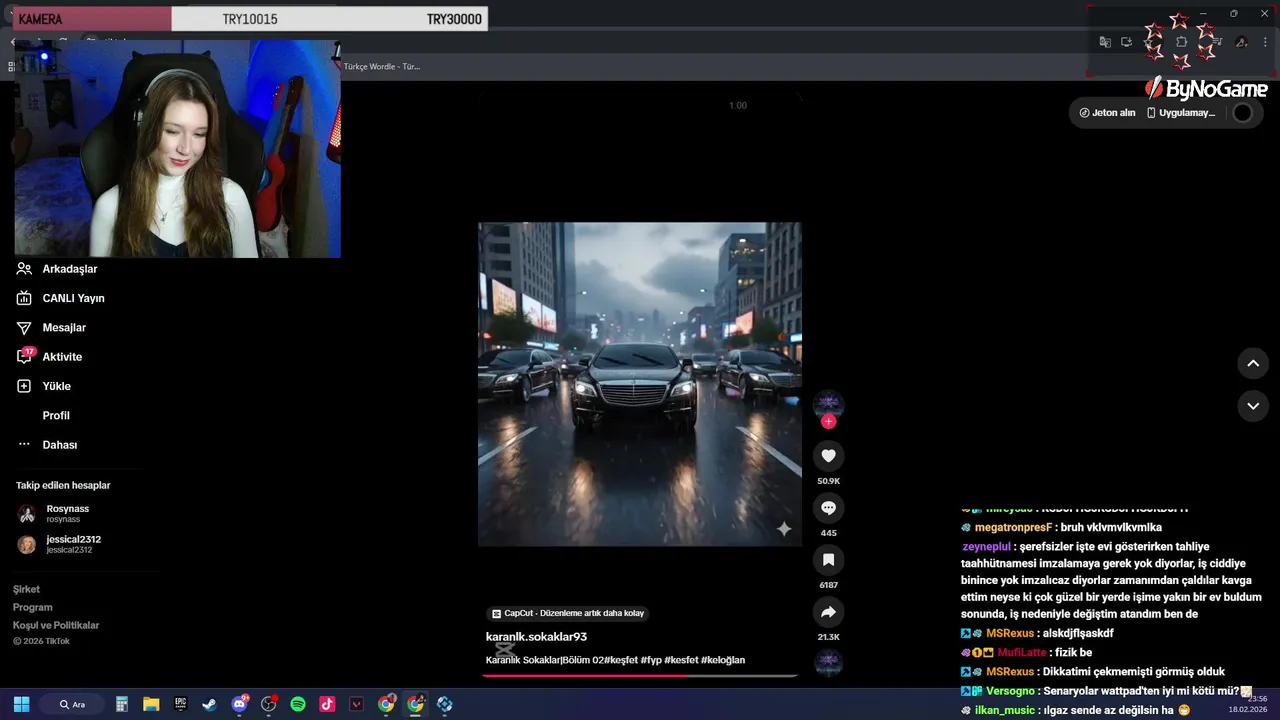Open the profile avatar circle in the top bar
The width and height of the screenshot is (1280, 720).
coord(1242,113)
